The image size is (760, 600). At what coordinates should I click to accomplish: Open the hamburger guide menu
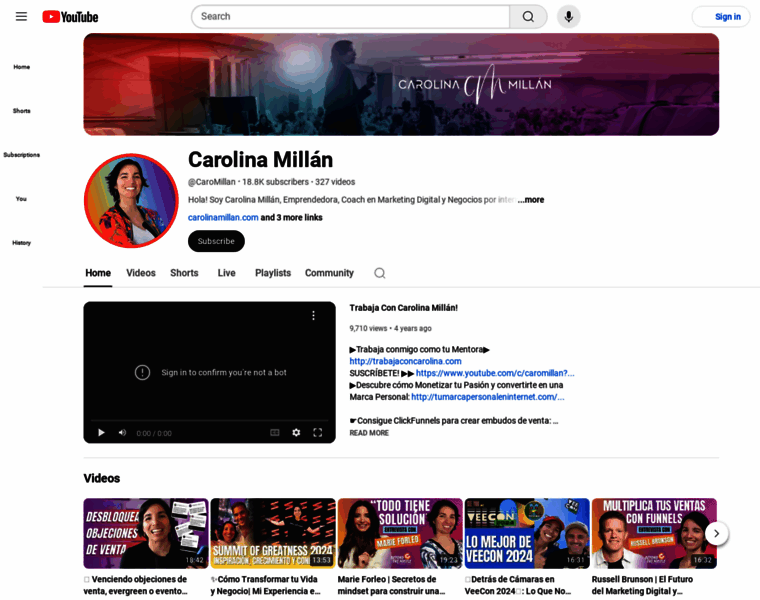(21, 16)
